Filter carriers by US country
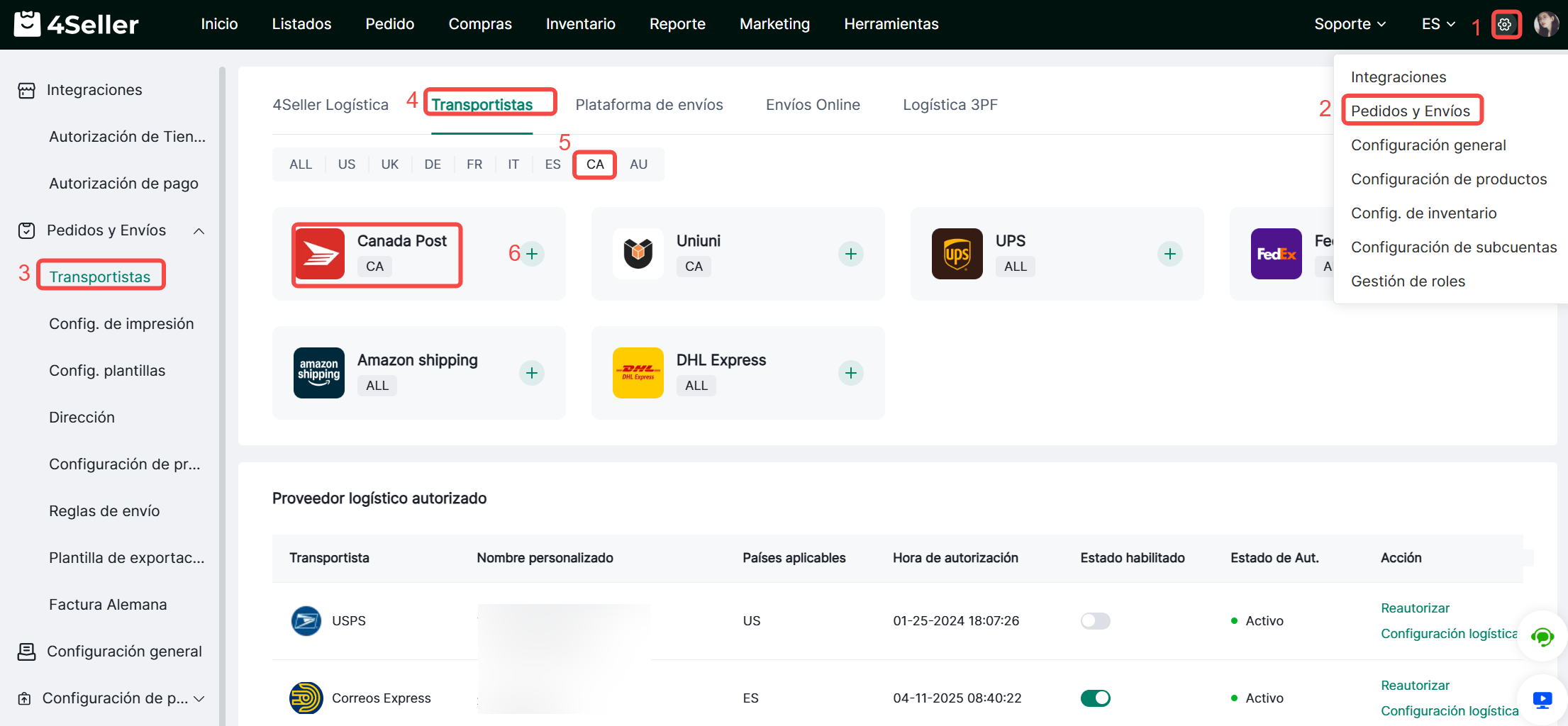This screenshot has width=1568, height=726. (346, 164)
